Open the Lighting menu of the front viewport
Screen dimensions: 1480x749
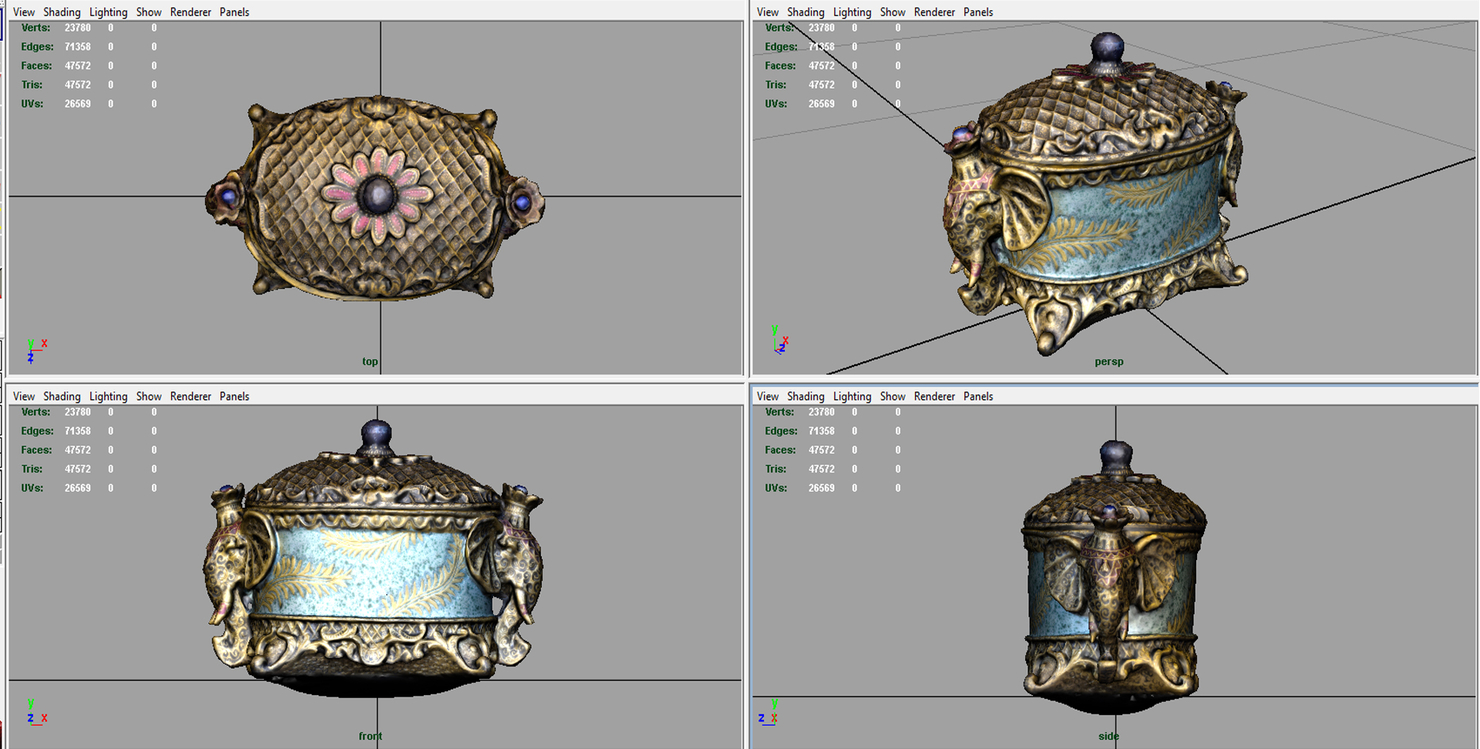click(x=108, y=396)
